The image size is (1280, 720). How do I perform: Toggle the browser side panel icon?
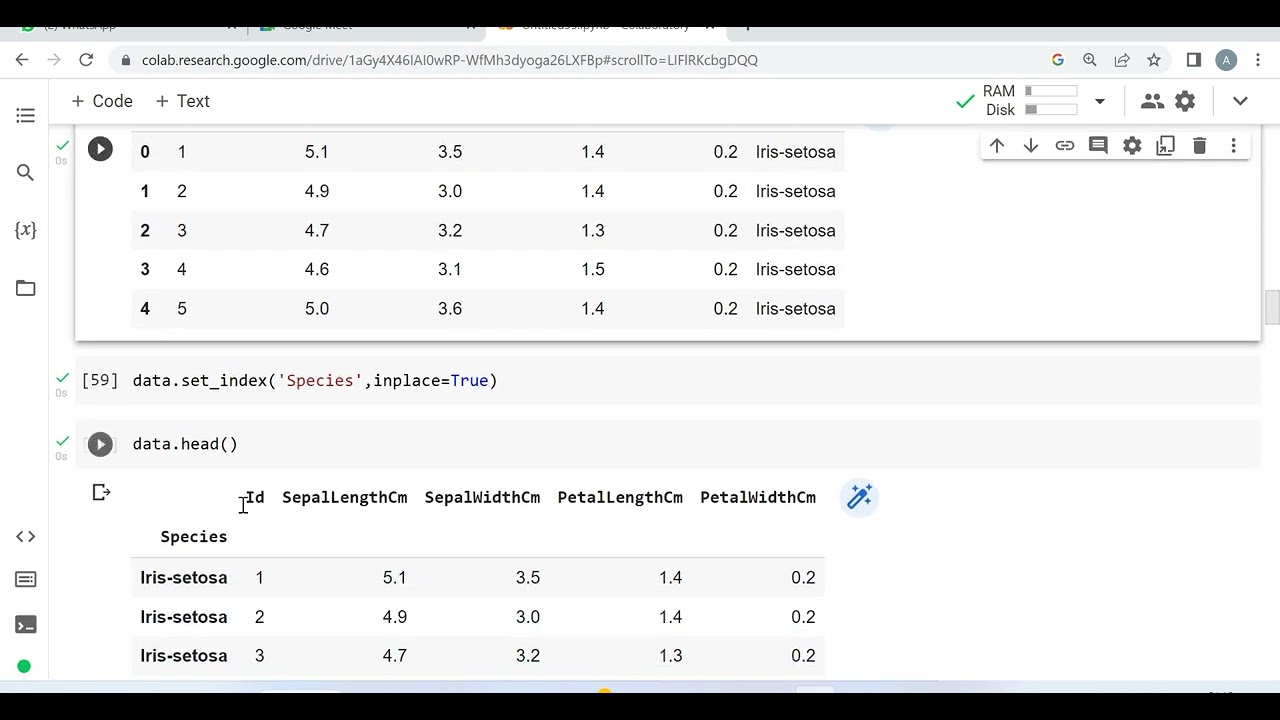coord(1193,60)
